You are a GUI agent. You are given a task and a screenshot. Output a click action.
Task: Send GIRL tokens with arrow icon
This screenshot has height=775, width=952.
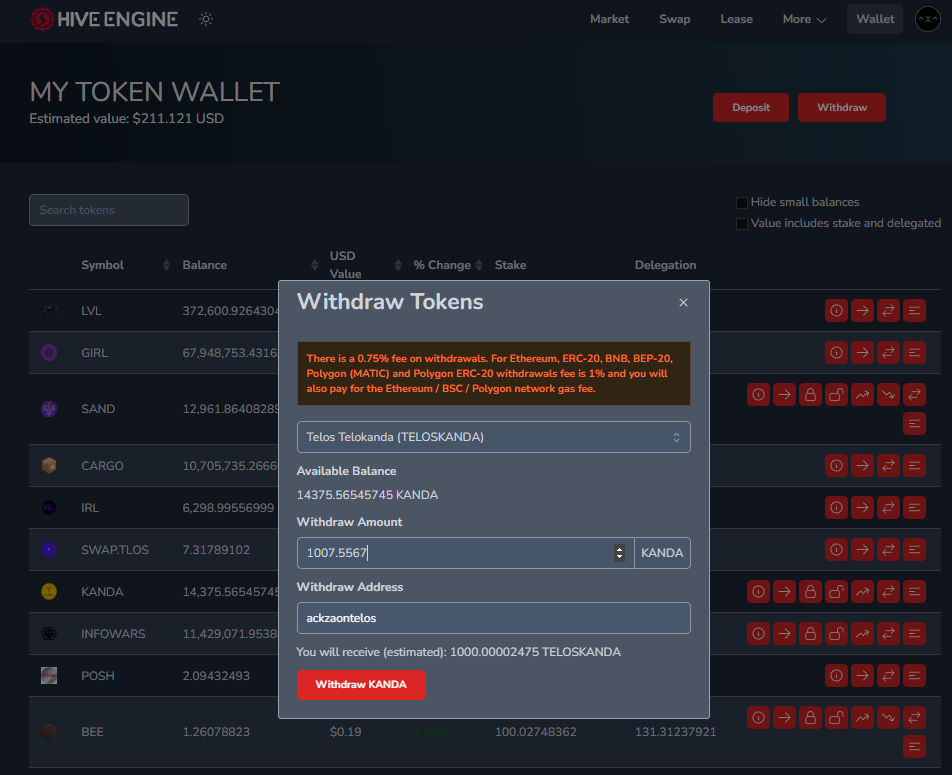[x=862, y=353]
